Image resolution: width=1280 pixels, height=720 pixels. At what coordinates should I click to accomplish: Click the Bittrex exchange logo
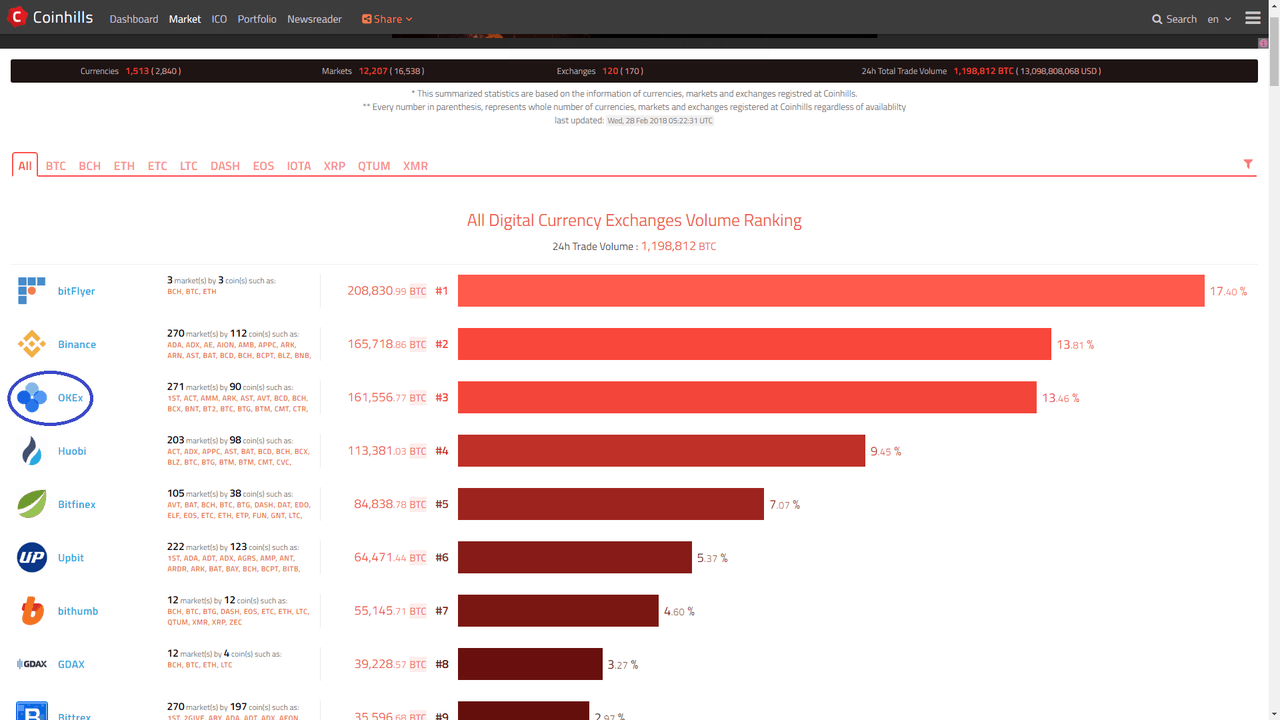pos(32,712)
